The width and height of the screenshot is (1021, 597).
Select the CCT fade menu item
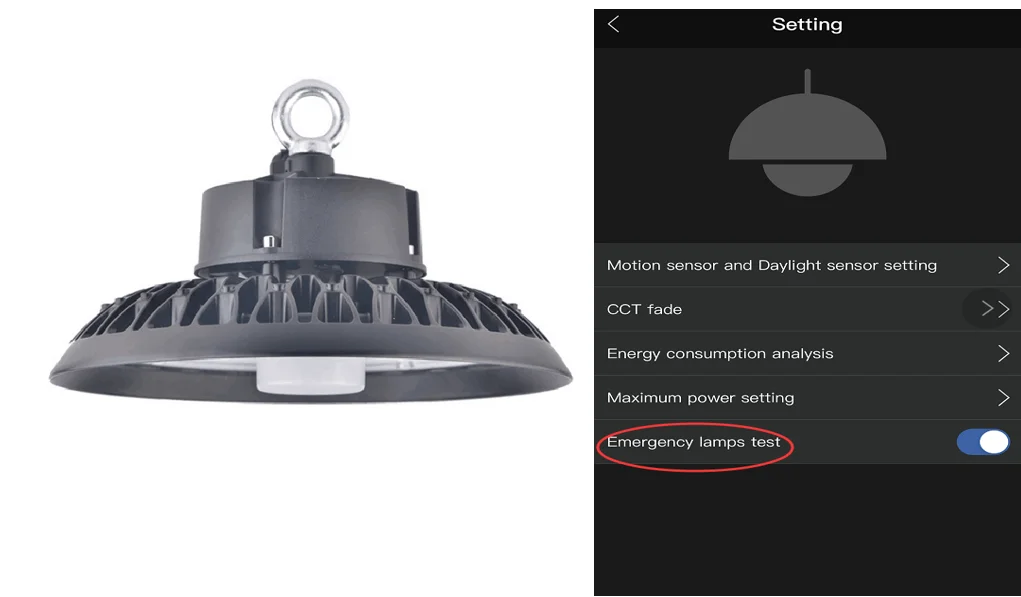click(807, 309)
